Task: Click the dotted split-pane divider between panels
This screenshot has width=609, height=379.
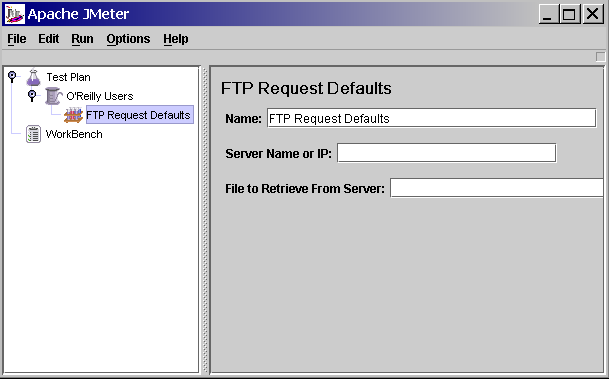Action: coord(205,220)
